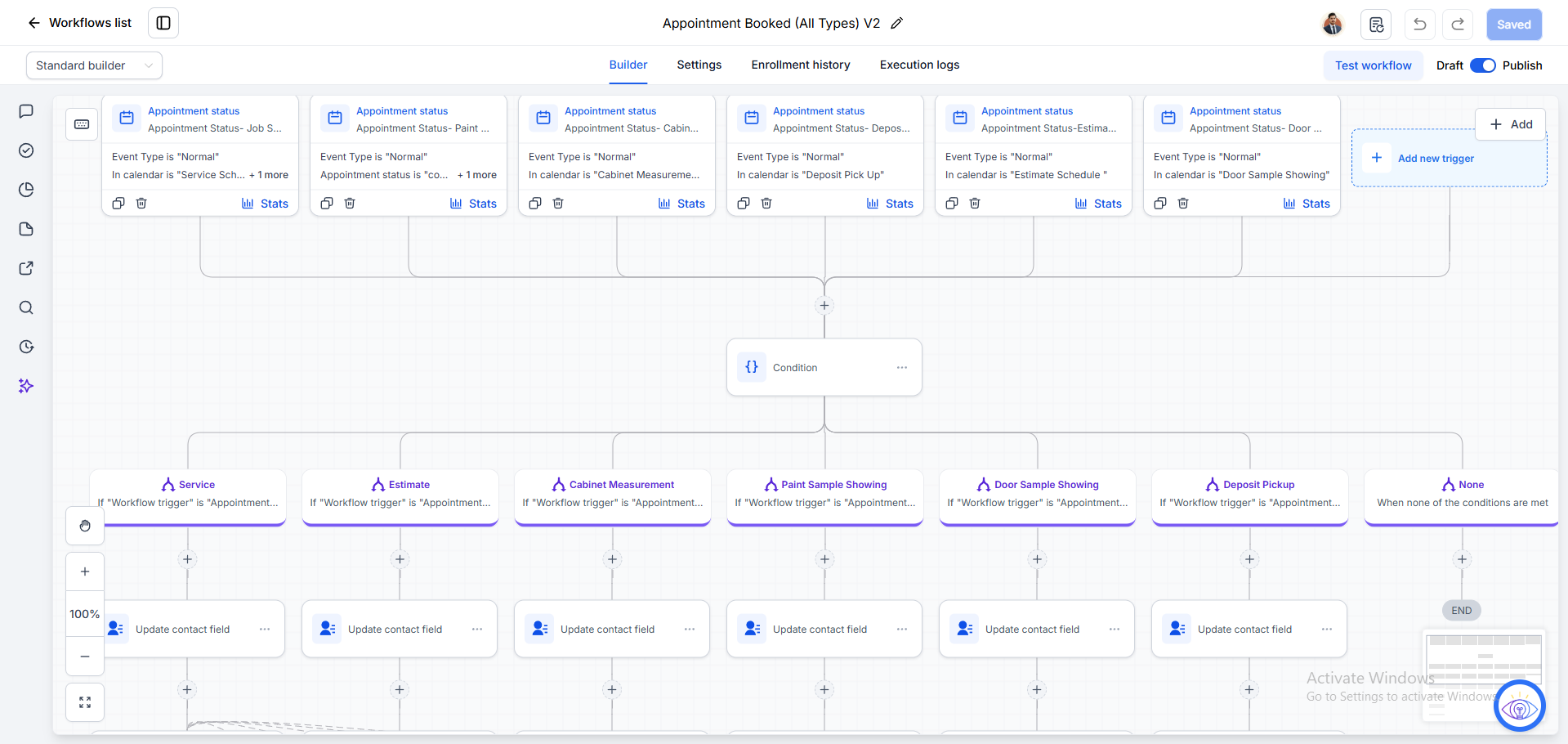Add action above the Condition node
Image resolution: width=1568 pixels, height=744 pixels.
(824, 306)
